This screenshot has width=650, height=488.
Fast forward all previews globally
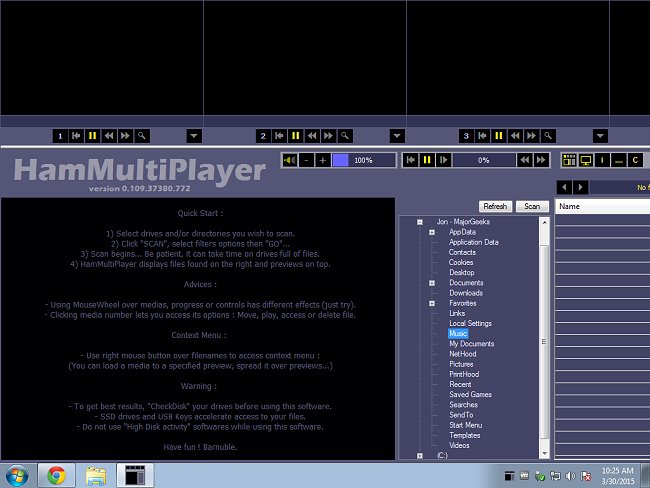click(541, 160)
